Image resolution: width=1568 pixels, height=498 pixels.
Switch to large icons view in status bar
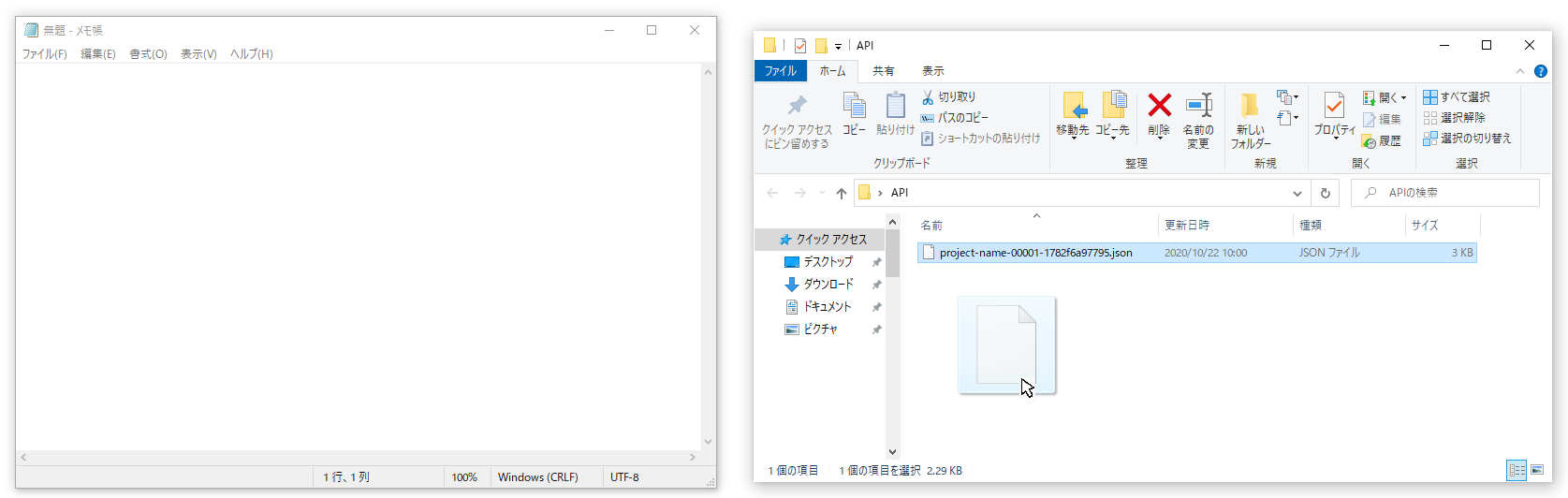click(1537, 470)
